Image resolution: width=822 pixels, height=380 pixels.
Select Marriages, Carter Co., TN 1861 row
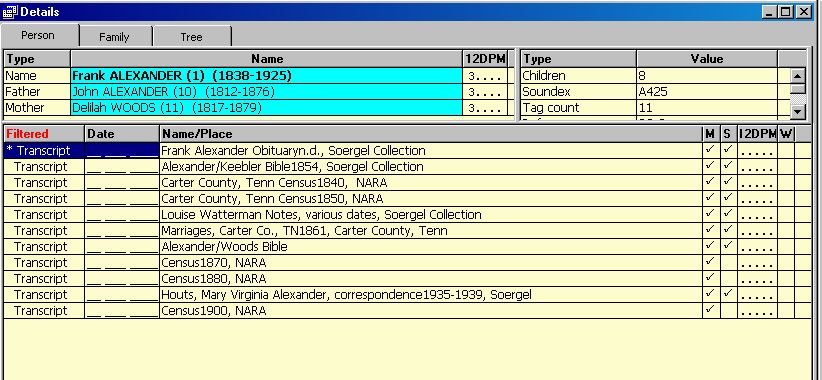(x=407, y=231)
